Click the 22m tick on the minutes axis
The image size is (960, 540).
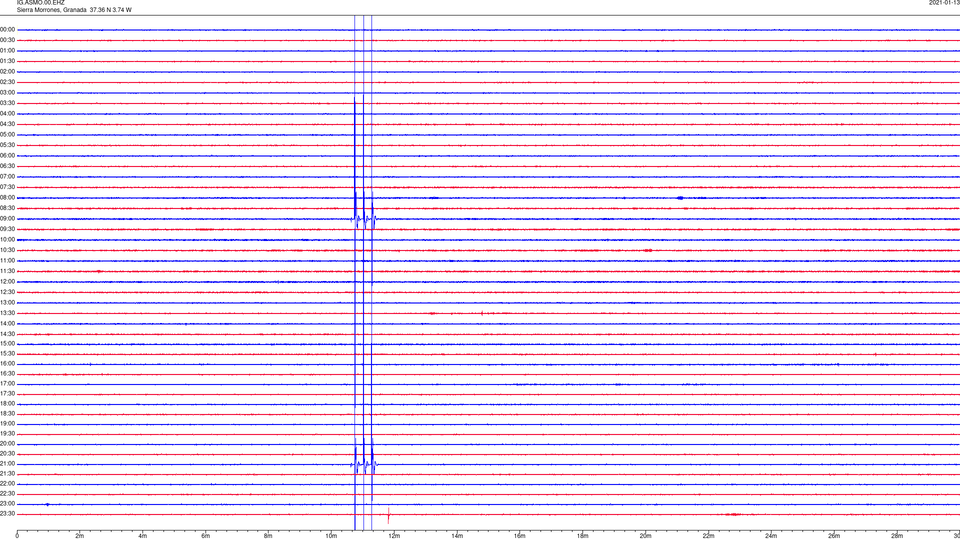[x=708, y=536]
